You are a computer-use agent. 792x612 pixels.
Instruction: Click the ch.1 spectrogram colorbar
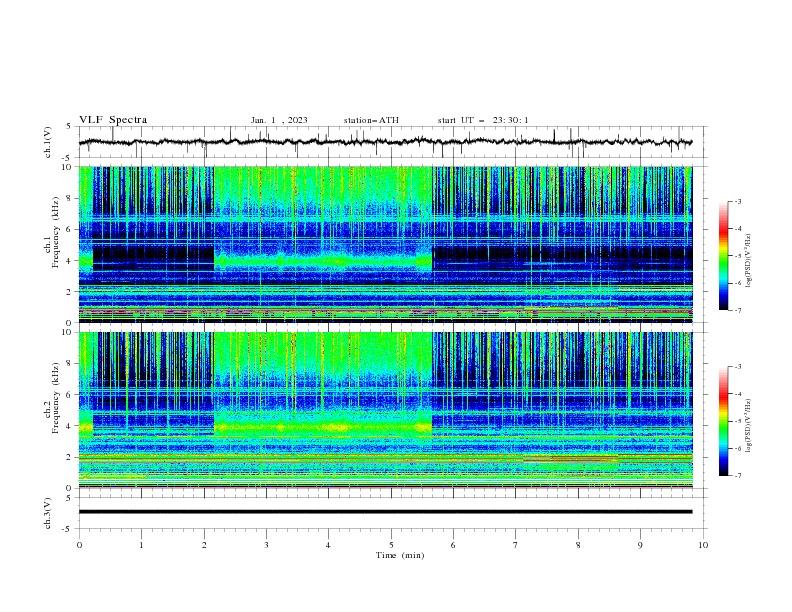pyautogui.click(x=724, y=256)
